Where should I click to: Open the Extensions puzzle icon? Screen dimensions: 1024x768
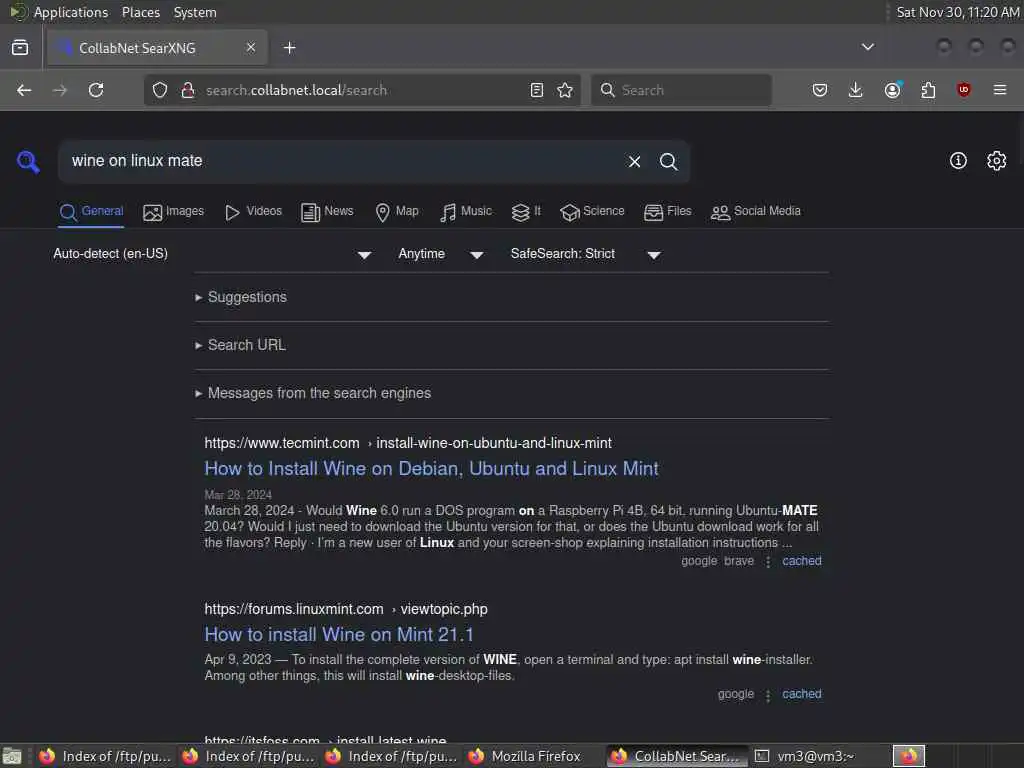928,90
